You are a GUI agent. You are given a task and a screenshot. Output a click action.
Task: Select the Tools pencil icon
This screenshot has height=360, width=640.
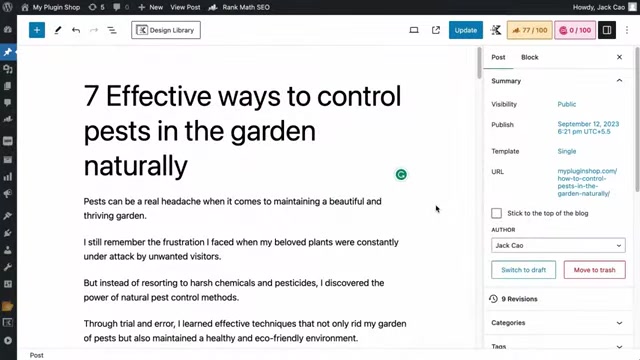pyautogui.click(x=58, y=30)
